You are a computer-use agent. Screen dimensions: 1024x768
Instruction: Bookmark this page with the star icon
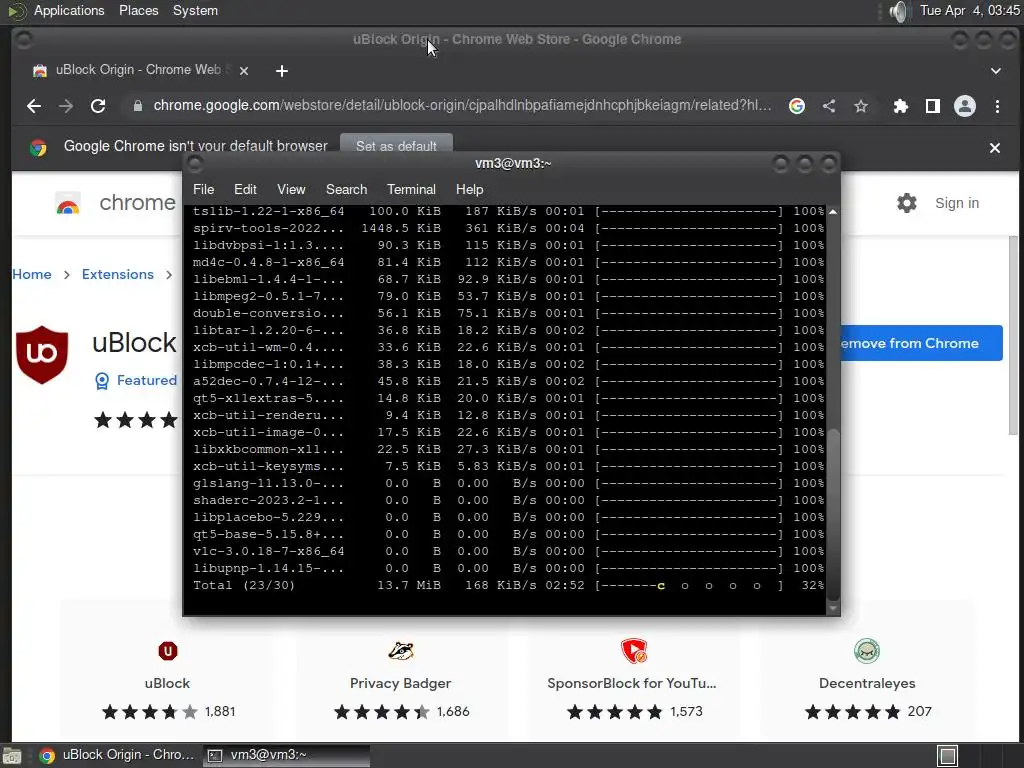(x=861, y=106)
